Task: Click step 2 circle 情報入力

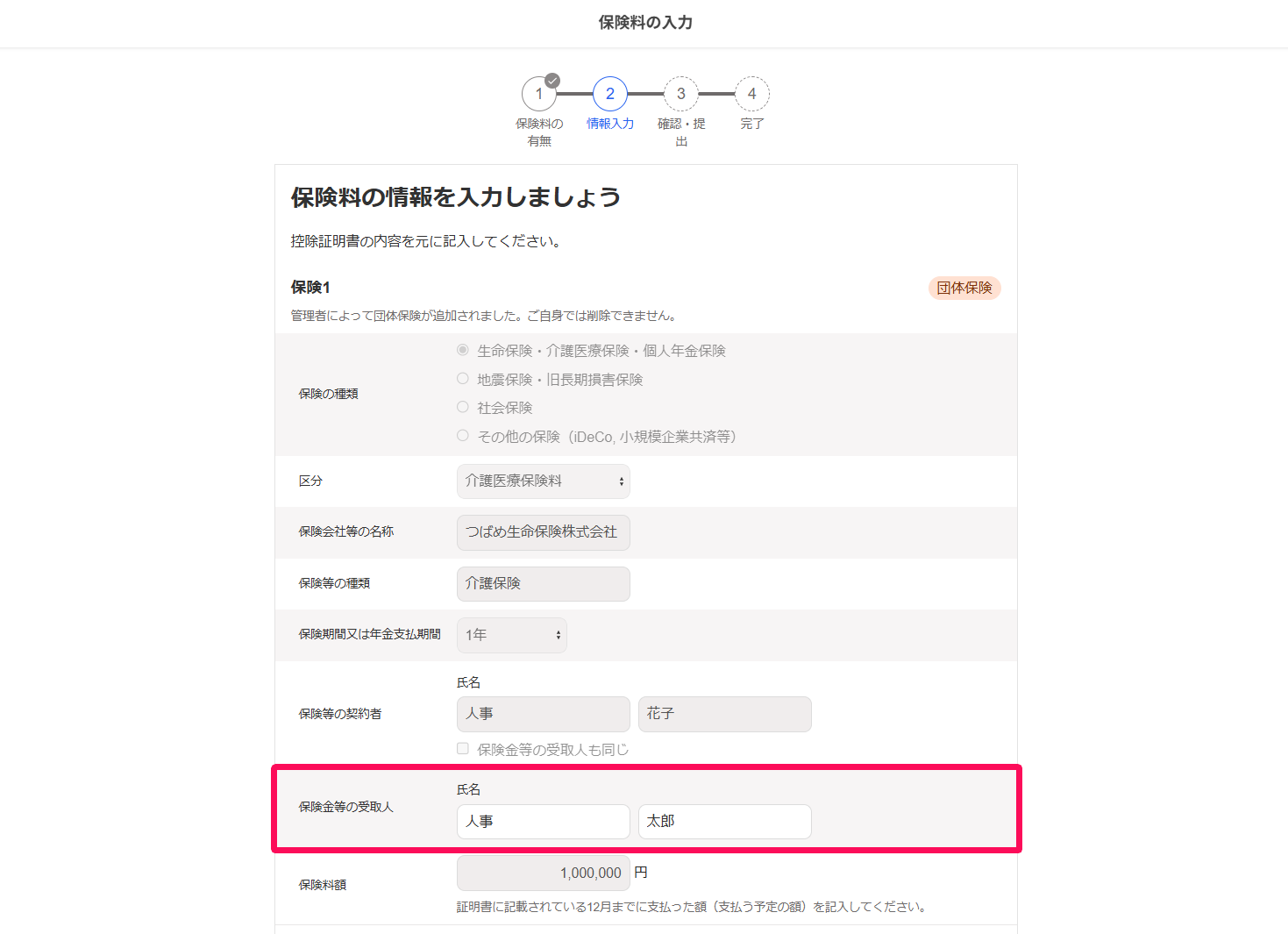Action: (610, 94)
